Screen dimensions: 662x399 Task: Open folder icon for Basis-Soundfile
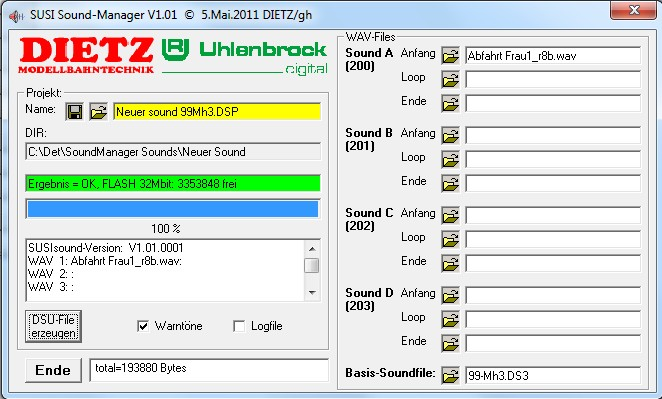pos(450,375)
